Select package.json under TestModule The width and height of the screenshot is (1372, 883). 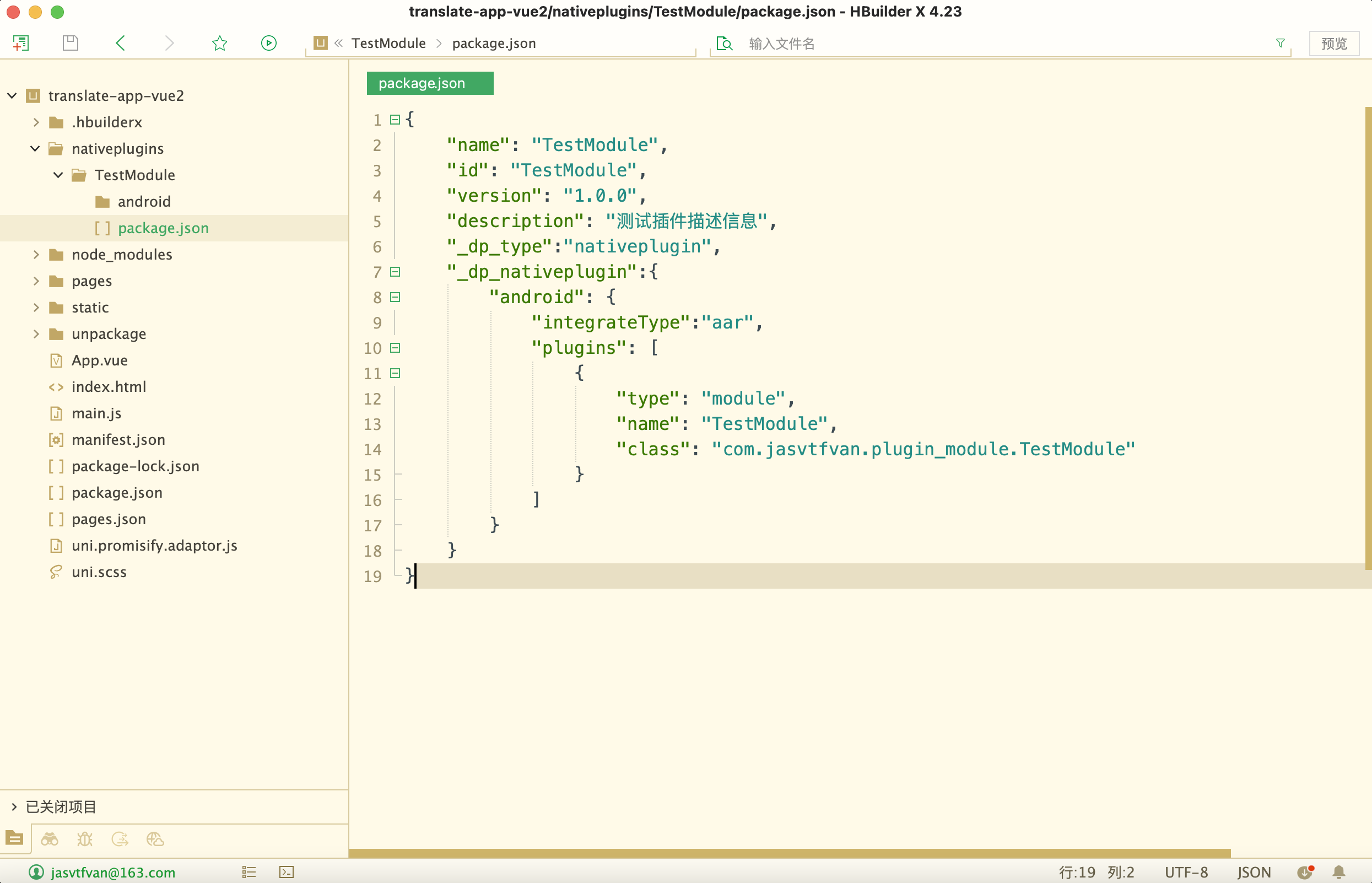click(163, 228)
